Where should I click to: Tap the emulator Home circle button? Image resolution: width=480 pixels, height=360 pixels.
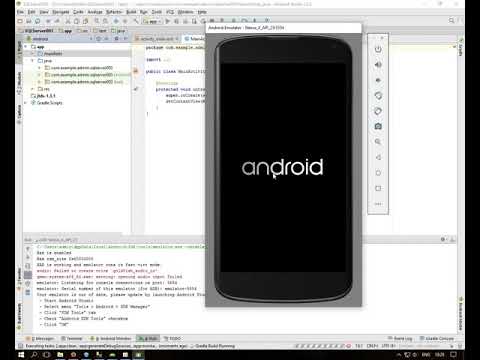(378, 173)
